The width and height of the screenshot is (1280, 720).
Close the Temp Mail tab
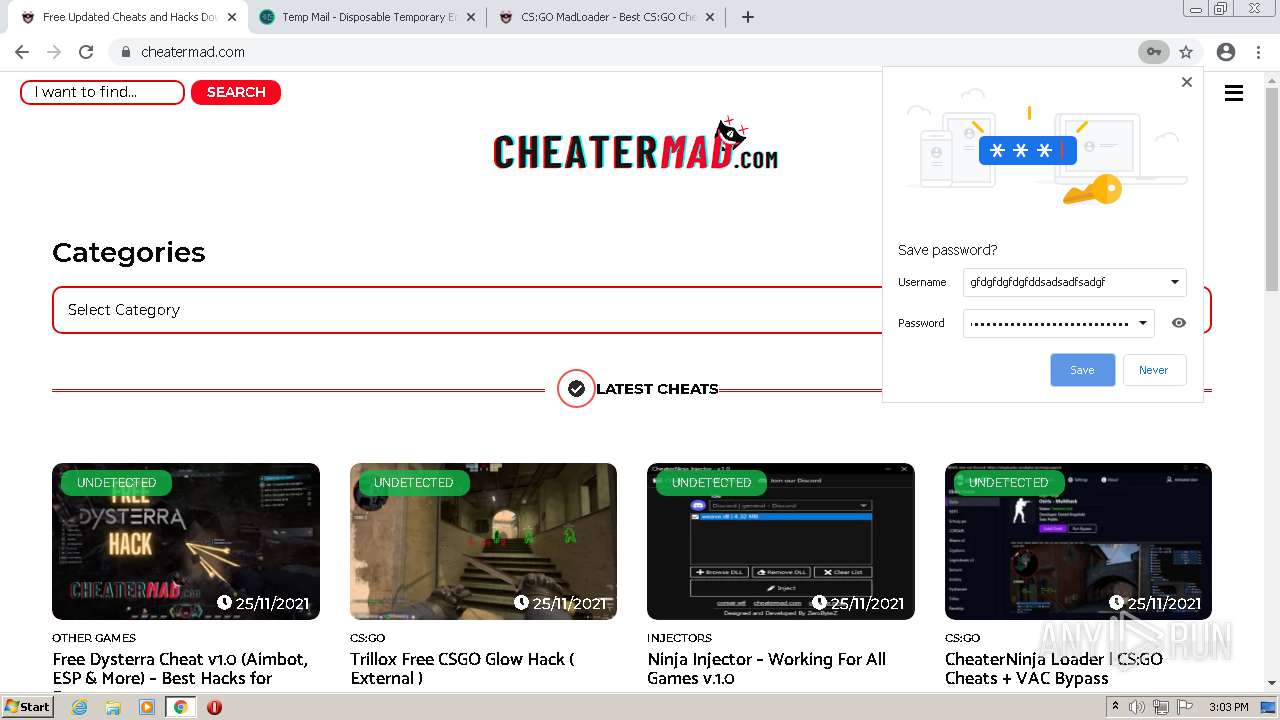[471, 17]
